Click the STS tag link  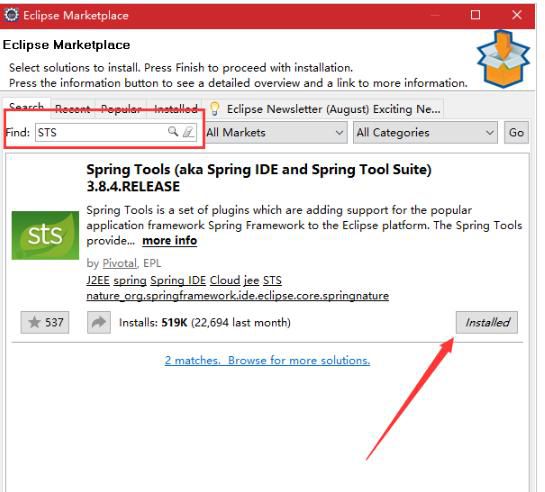(272, 280)
